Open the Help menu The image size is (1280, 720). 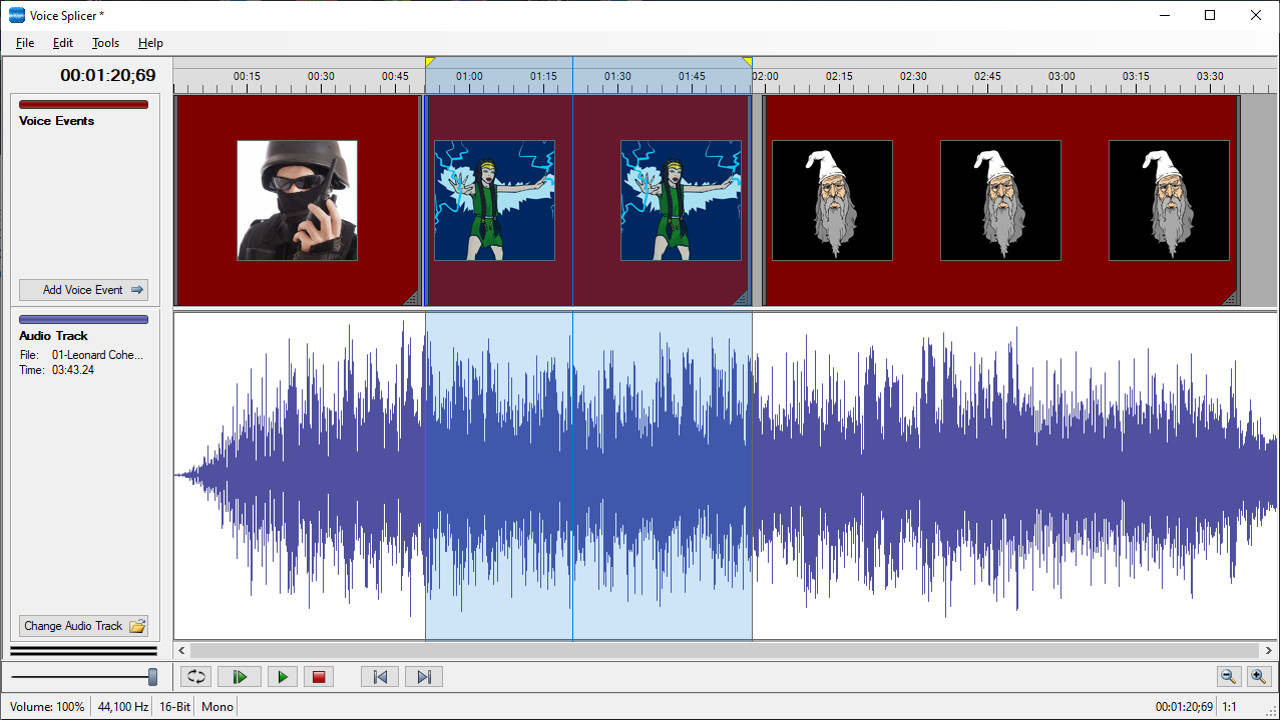tap(150, 43)
